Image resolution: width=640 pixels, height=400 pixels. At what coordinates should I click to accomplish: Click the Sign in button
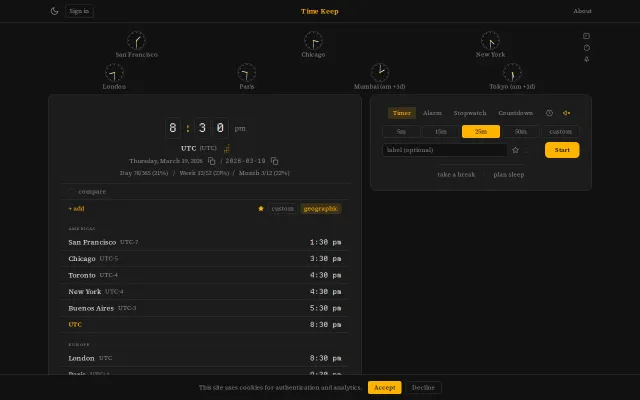click(79, 11)
